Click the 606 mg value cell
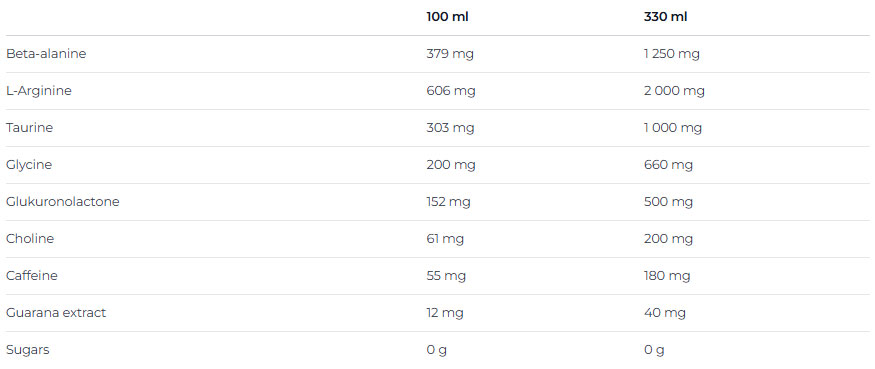The width and height of the screenshot is (875, 369). tap(451, 91)
